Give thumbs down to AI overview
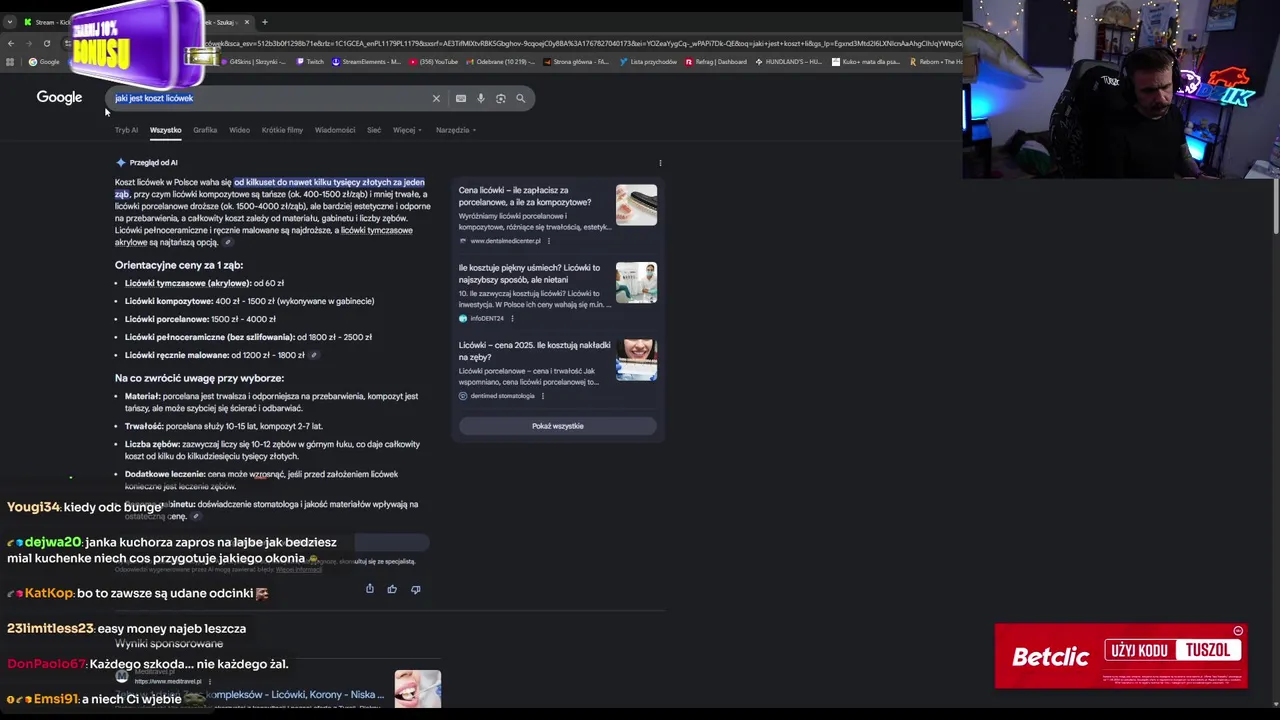Viewport: 1280px width, 720px height. pos(415,589)
